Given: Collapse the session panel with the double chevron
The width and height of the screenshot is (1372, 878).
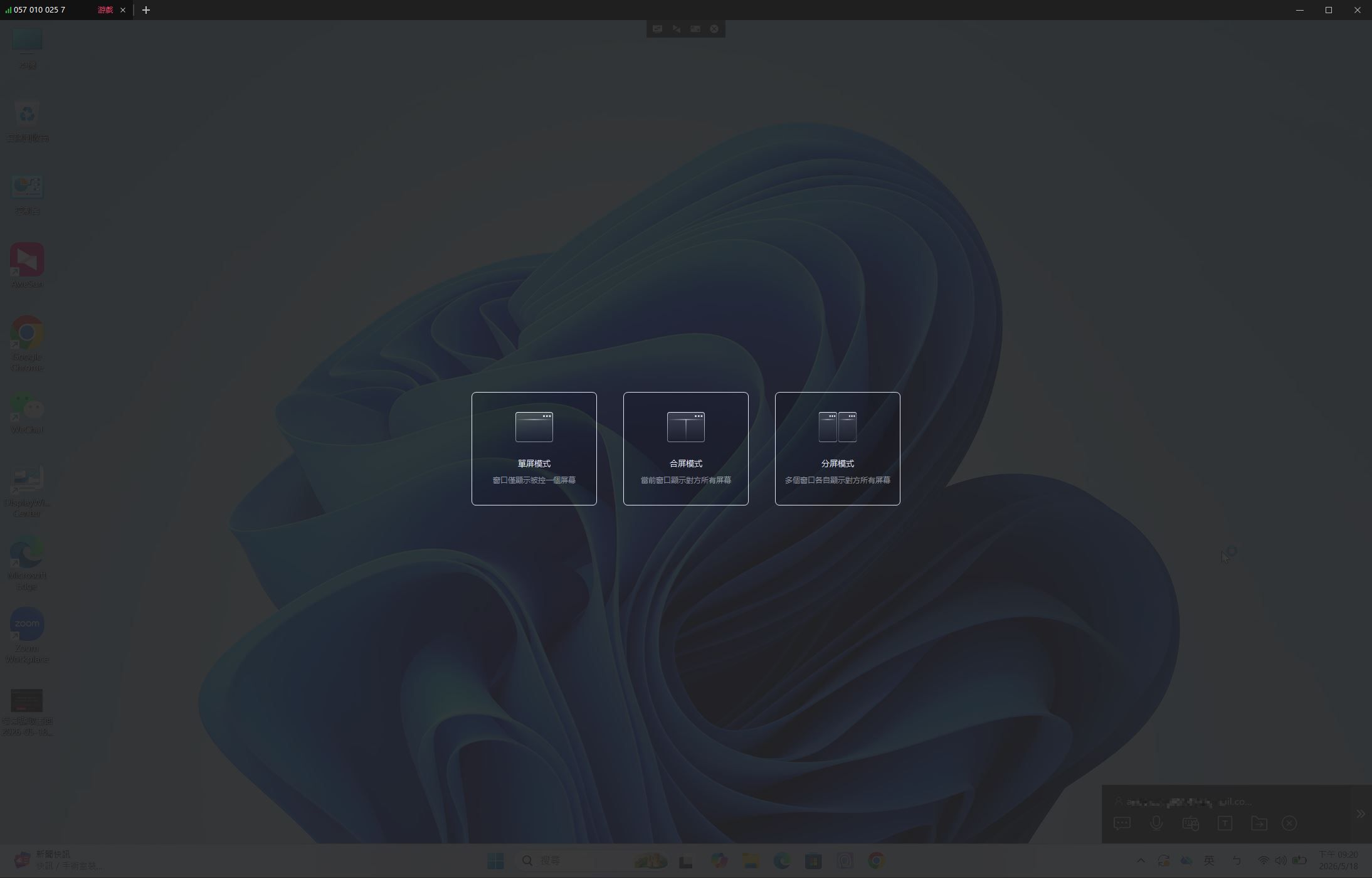Looking at the screenshot, I should (x=1360, y=814).
